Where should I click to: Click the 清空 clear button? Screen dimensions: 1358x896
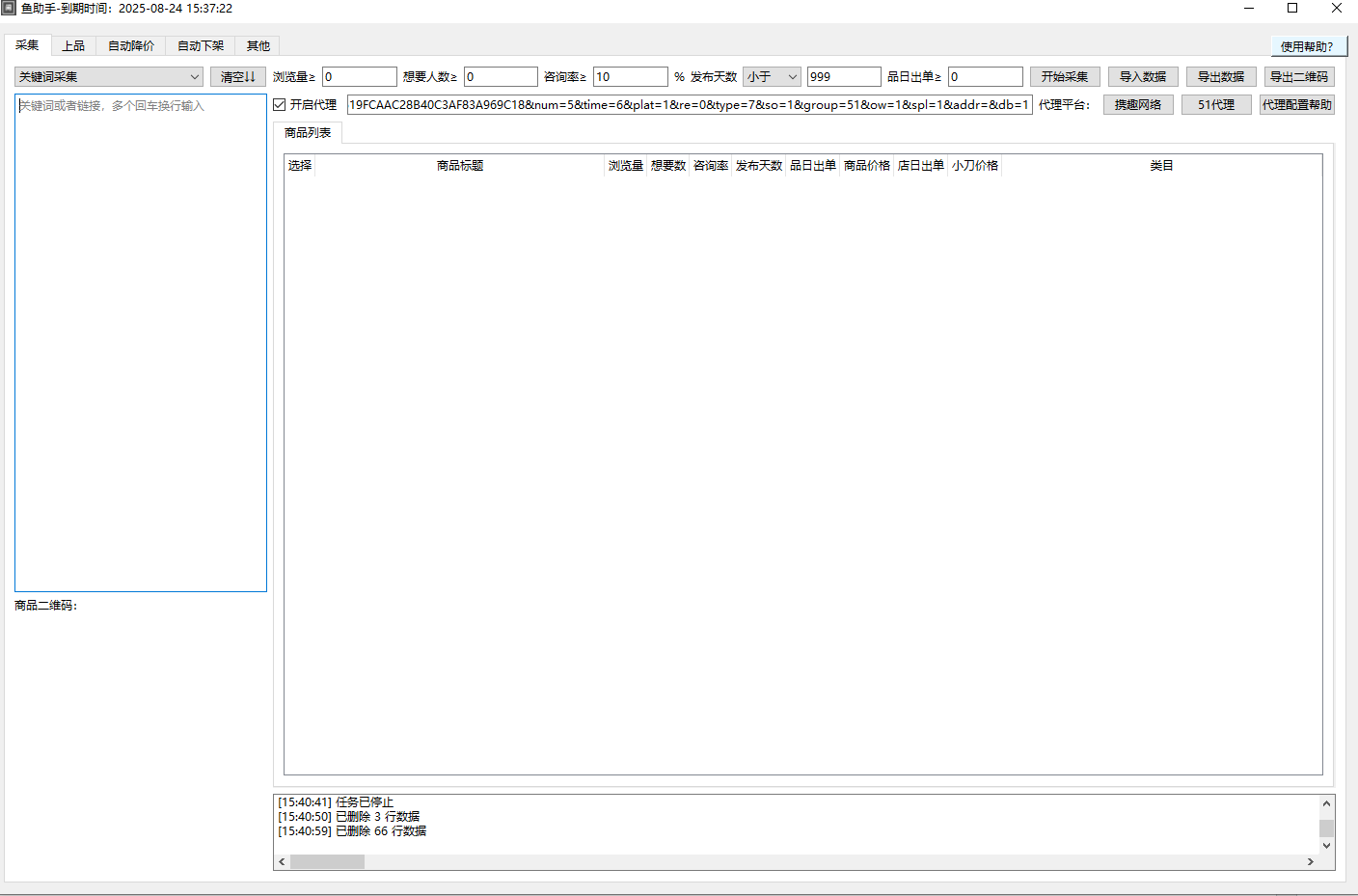237,77
